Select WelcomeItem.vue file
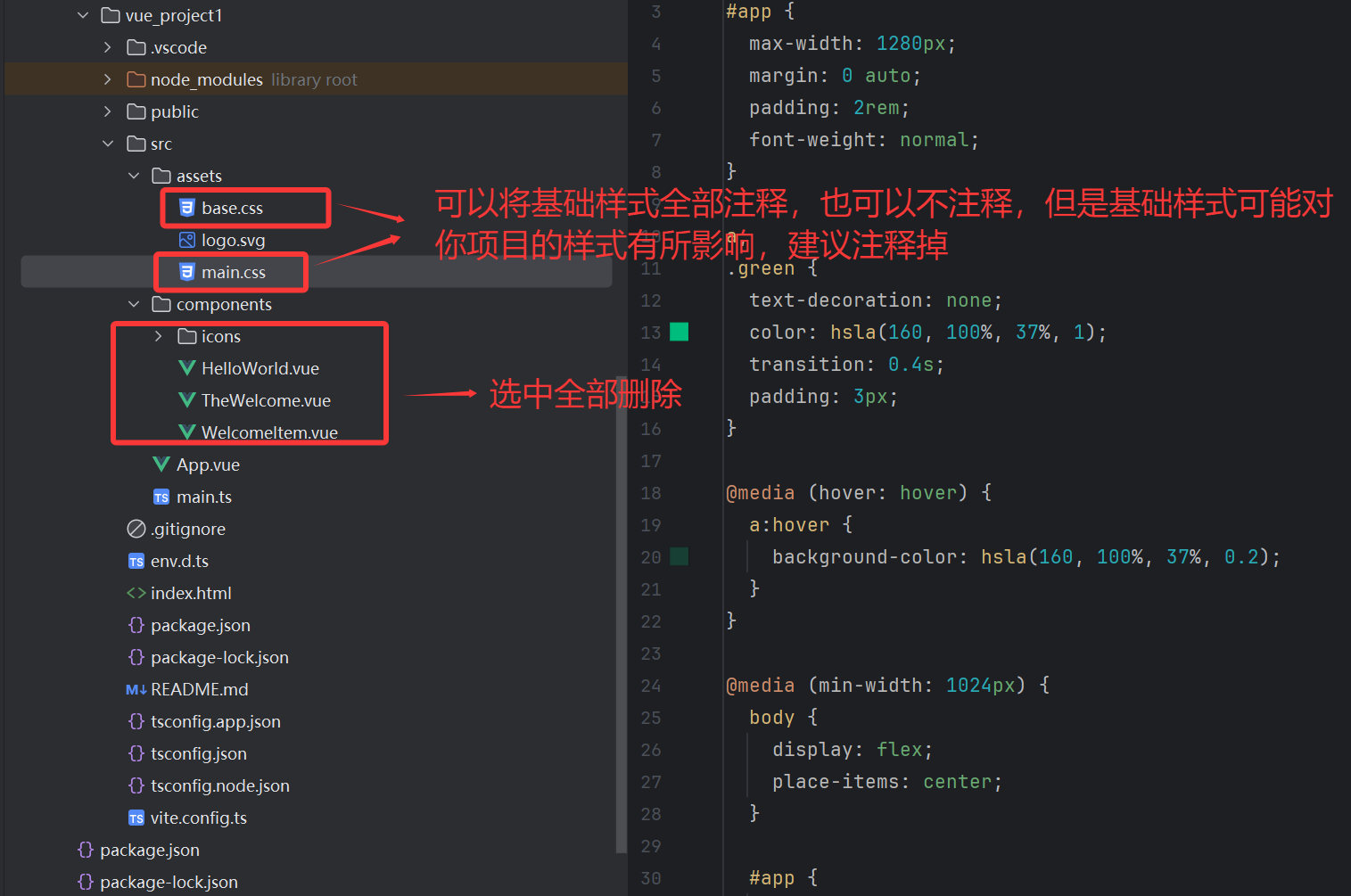Viewport: 1351px width, 896px height. [x=269, y=432]
